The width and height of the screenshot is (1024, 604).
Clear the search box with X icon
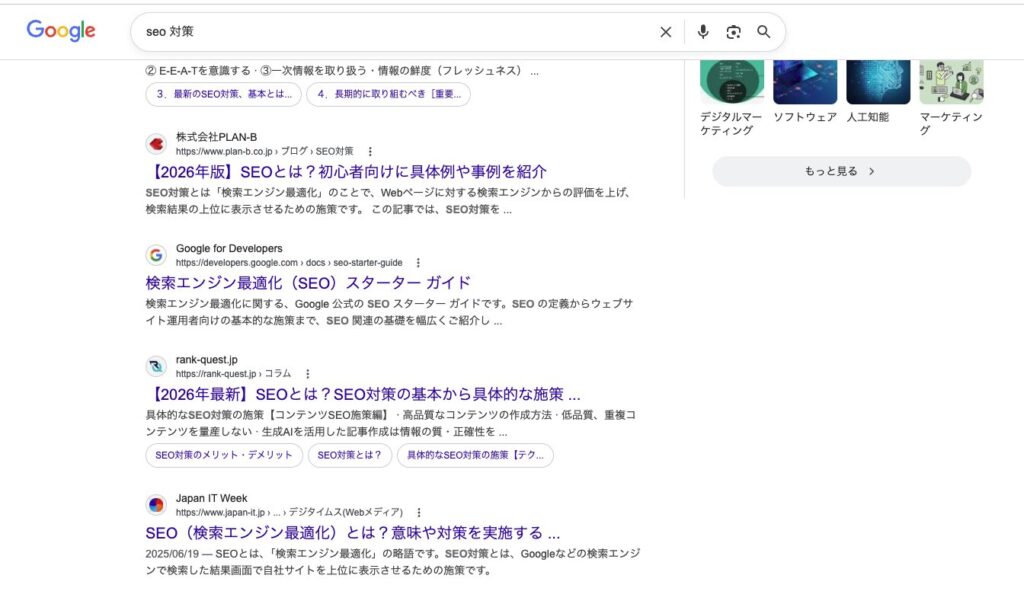(666, 32)
